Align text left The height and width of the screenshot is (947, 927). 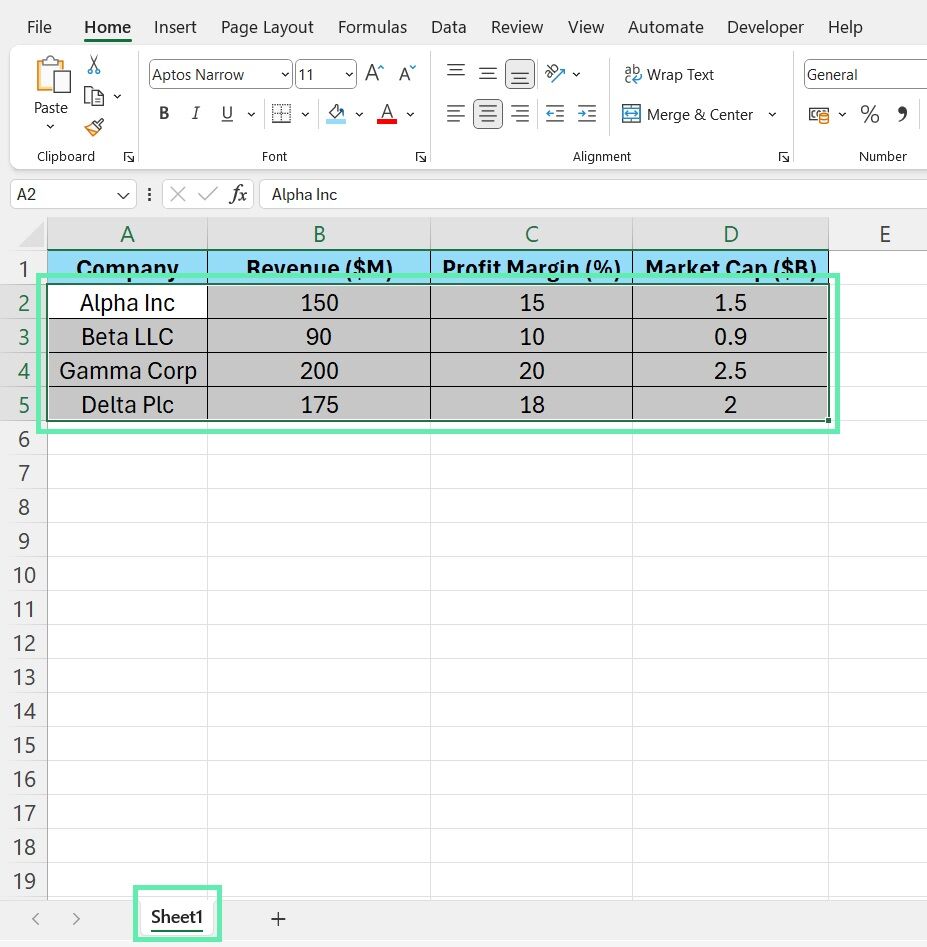[x=456, y=114]
